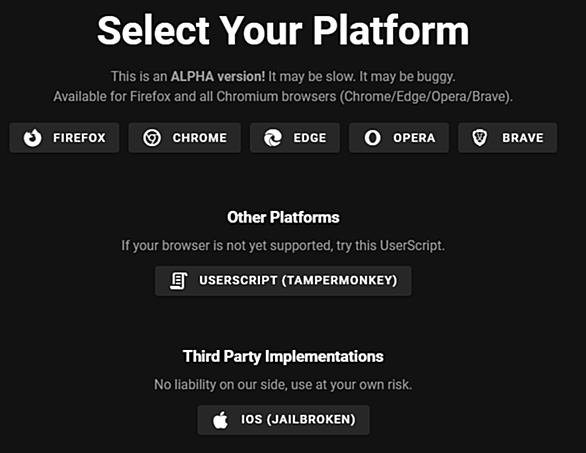The height and width of the screenshot is (453, 586).
Task: Choose the FIREFOX platform button
Action: tap(64, 138)
